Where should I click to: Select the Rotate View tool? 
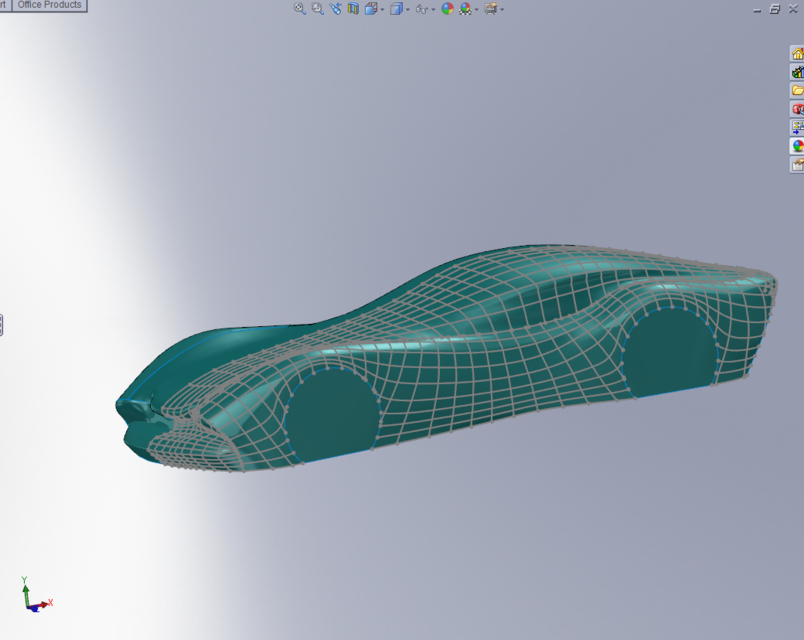point(334,9)
